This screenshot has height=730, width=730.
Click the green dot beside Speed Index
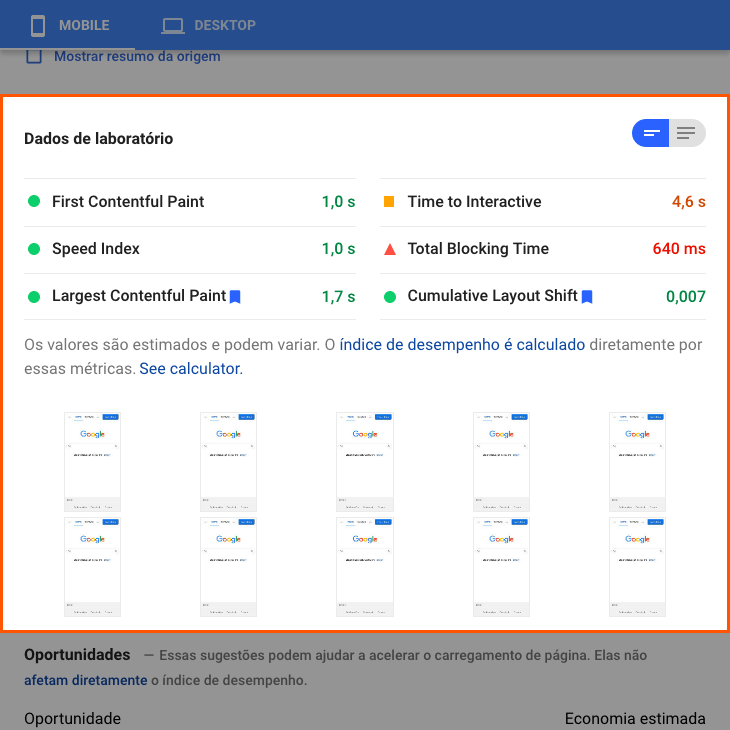(34, 249)
